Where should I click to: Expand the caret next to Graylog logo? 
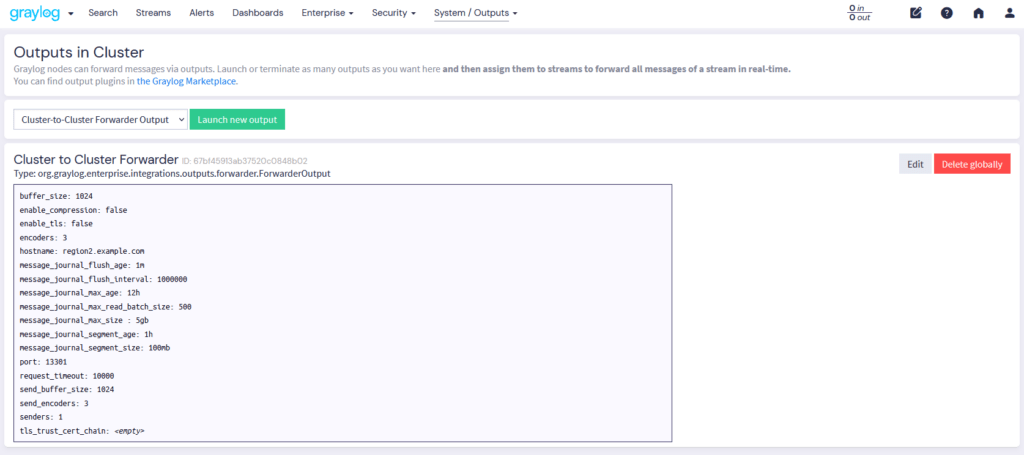pyautogui.click(x=71, y=14)
